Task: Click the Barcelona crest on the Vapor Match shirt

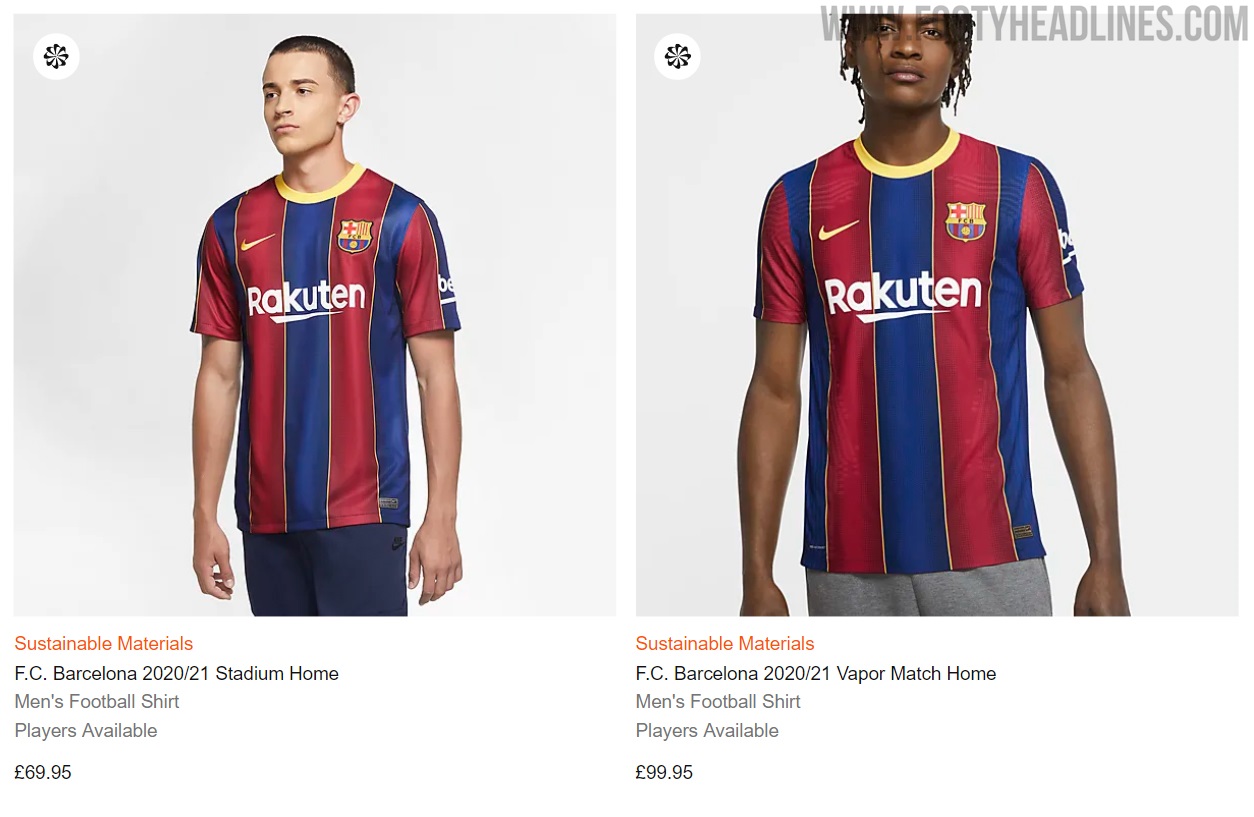Action: click(966, 221)
